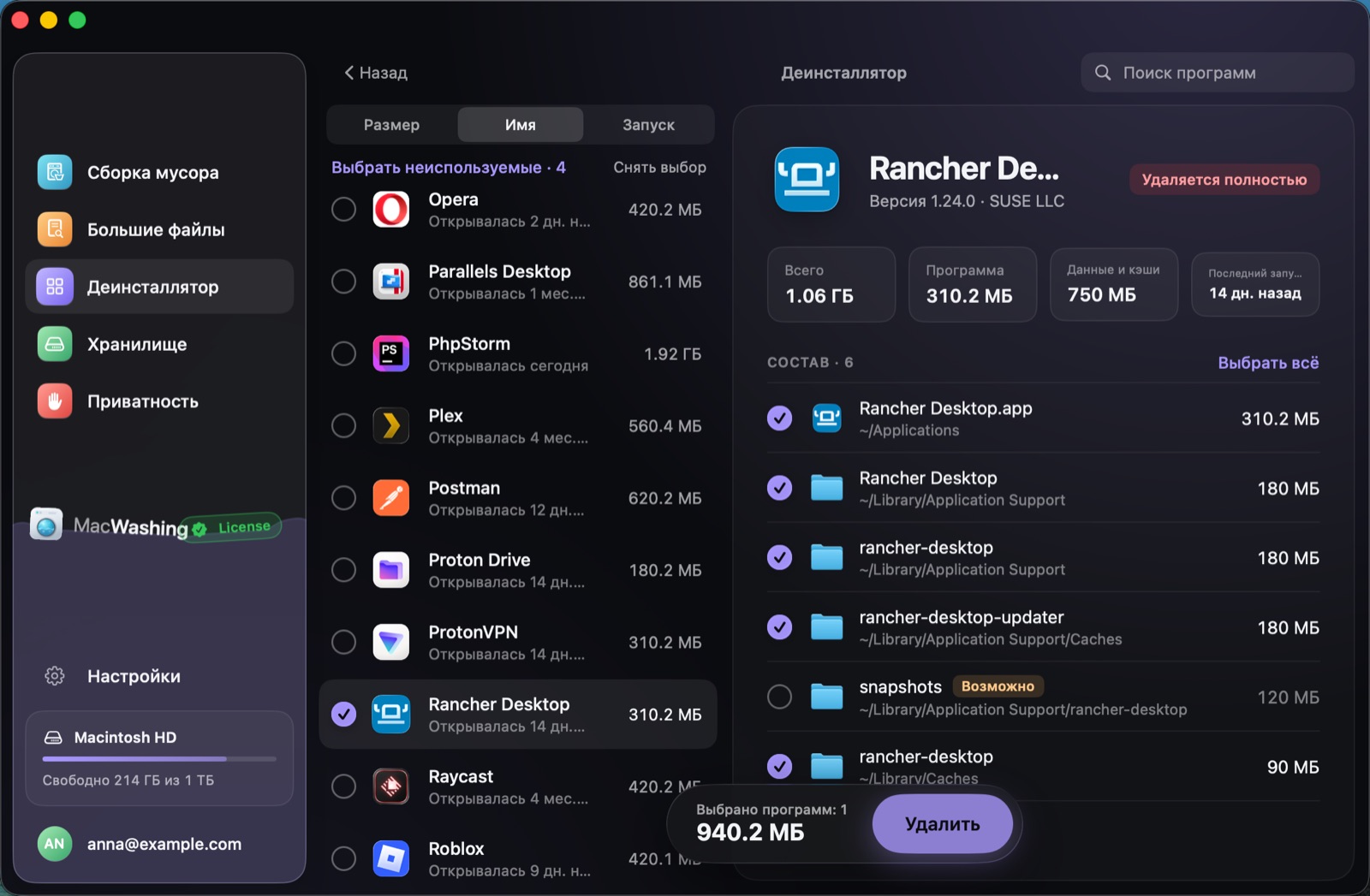Viewport: 1370px width, 896px height.
Task: Uncheck Rancher Desktop.app component
Action: pos(779,418)
